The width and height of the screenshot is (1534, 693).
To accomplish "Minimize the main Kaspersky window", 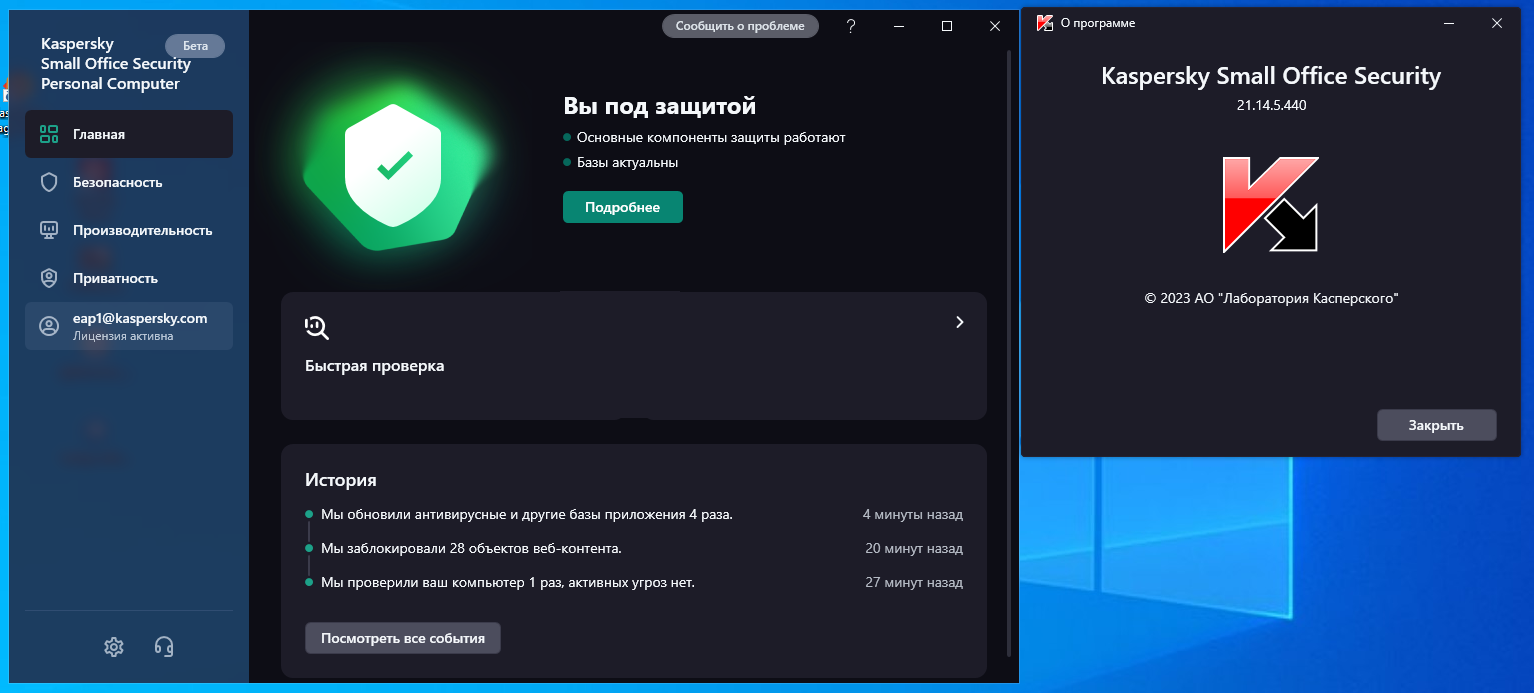I will (x=899, y=26).
